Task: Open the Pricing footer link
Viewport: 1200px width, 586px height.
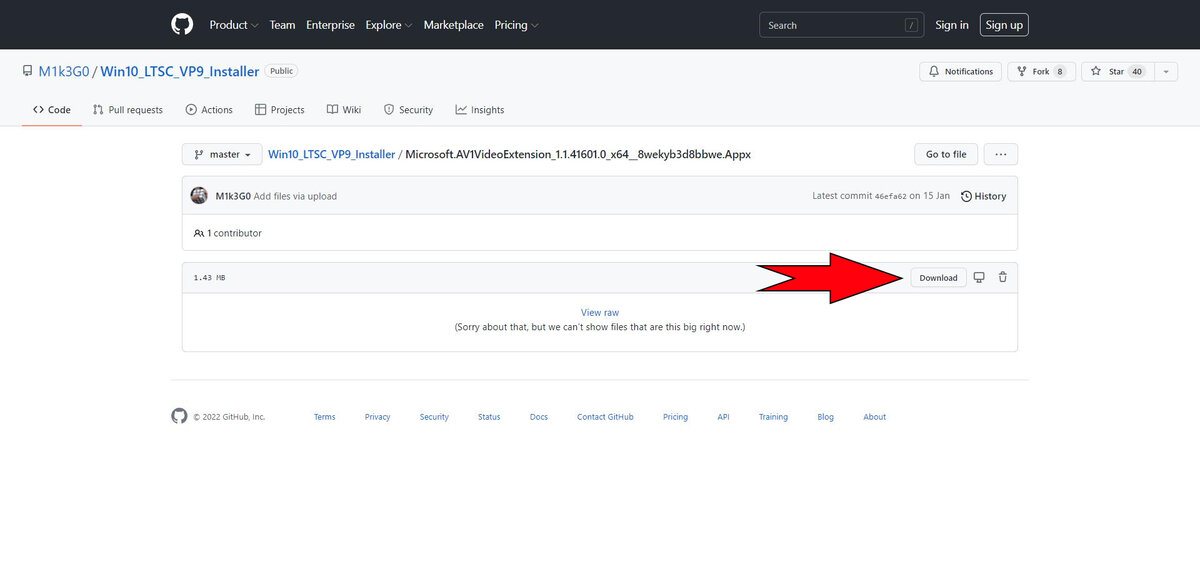Action: [x=675, y=417]
